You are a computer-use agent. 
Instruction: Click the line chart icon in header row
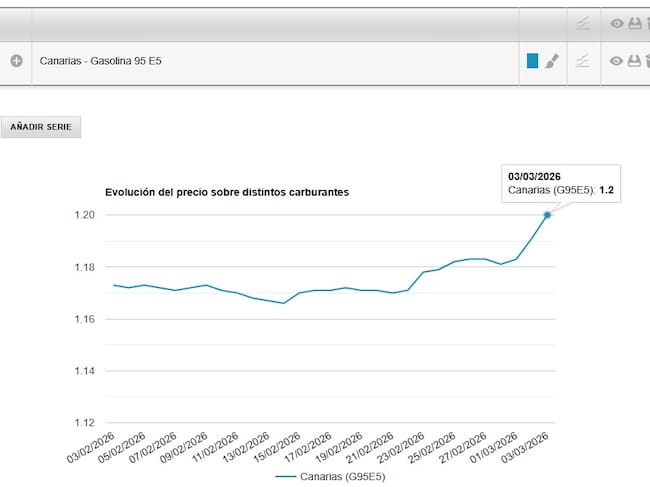(583, 23)
